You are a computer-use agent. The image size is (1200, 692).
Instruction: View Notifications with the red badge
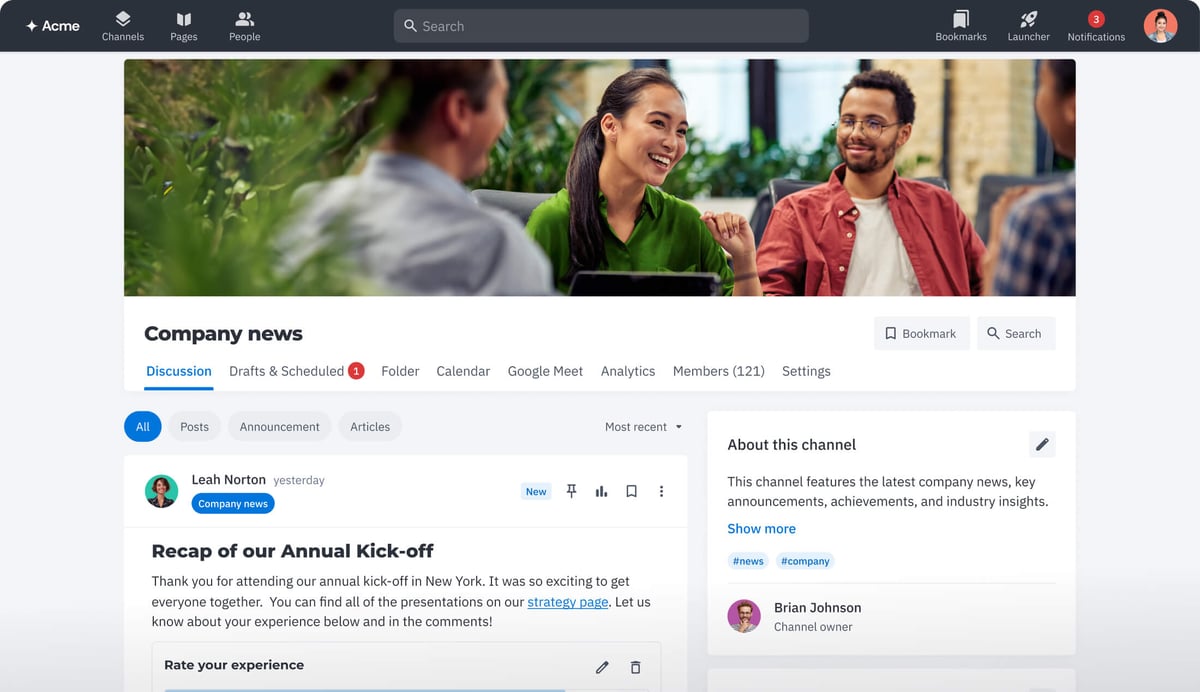(1095, 26)
